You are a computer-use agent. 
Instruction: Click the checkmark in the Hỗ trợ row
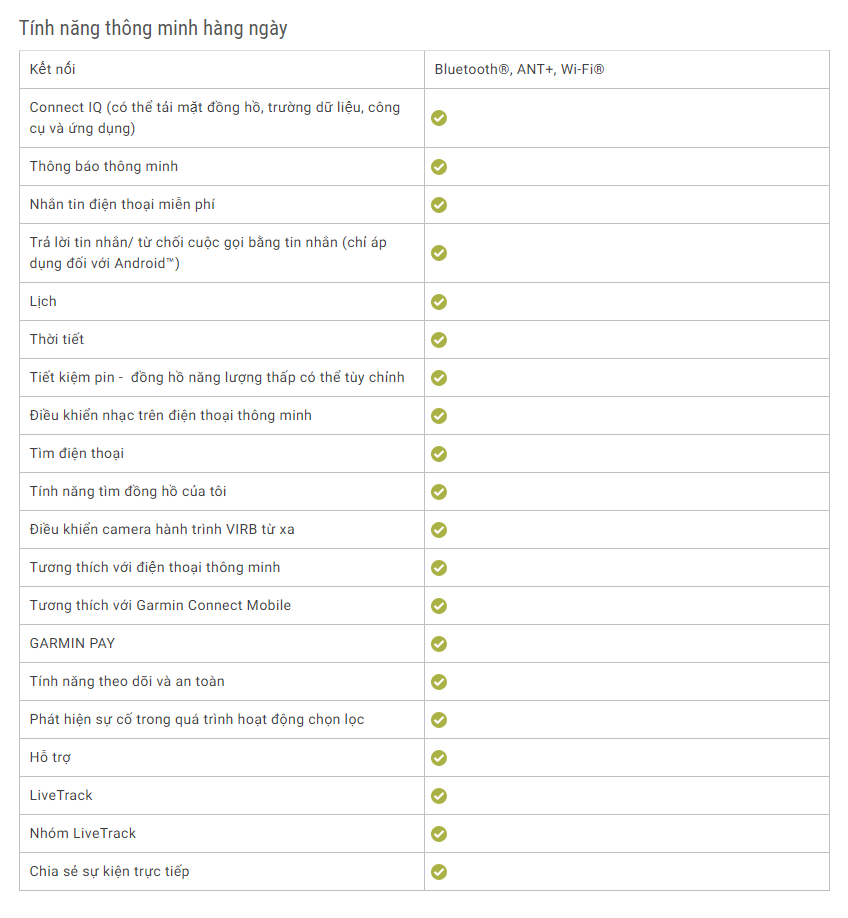(439, 758)
